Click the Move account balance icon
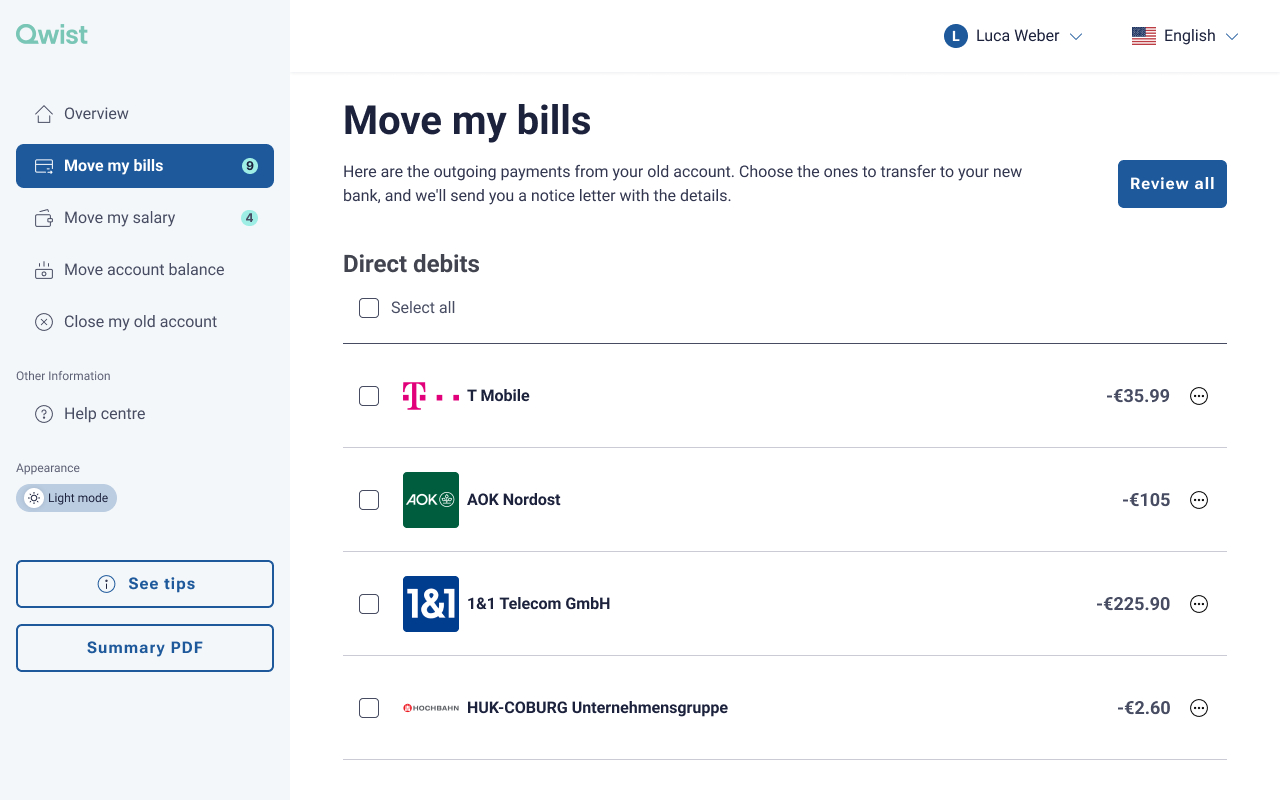 tap(44, 270)
